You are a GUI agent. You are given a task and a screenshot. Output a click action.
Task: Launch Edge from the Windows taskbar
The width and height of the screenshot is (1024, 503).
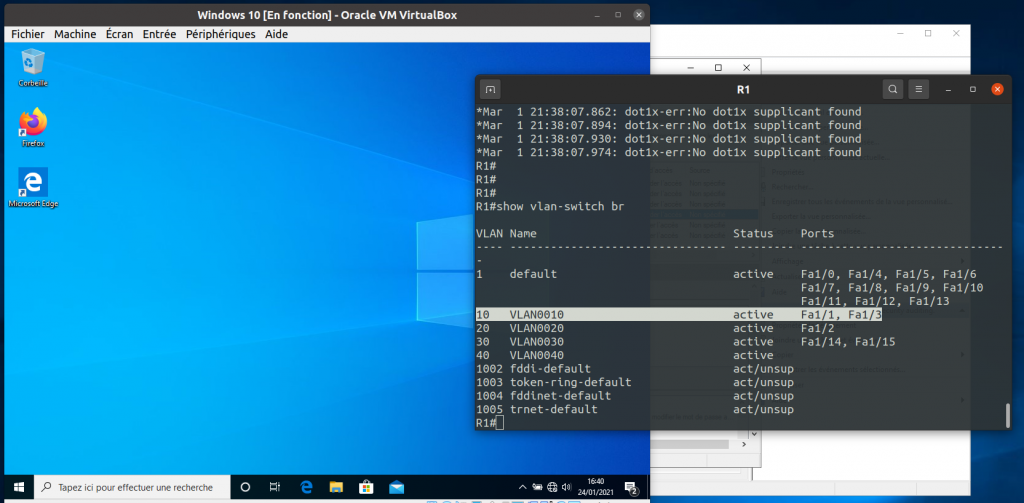pyautogui.click(x=306, y=487)
